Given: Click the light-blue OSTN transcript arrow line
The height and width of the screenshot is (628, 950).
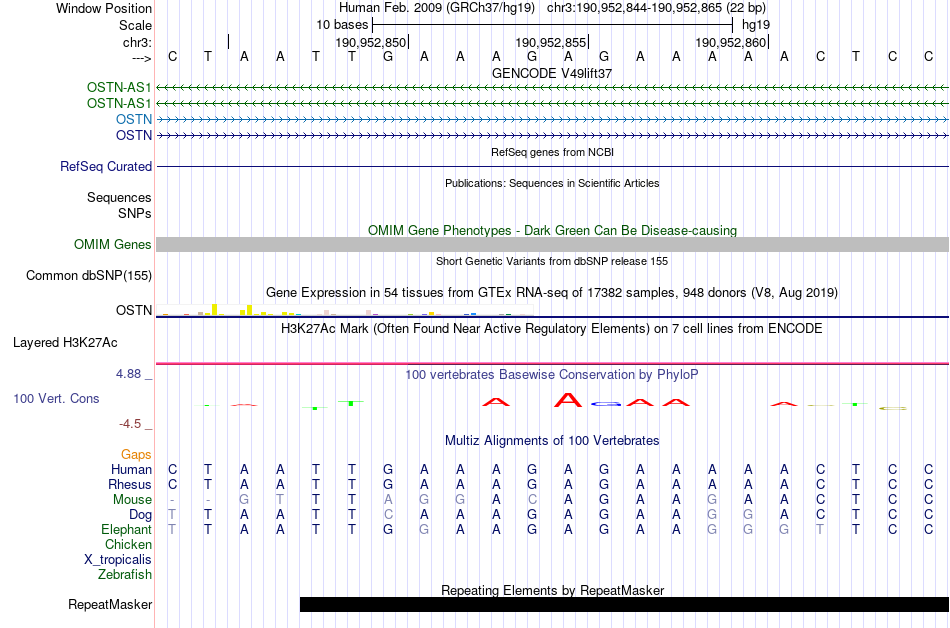Looking at the screenshot, I should [x=552, y=119].
